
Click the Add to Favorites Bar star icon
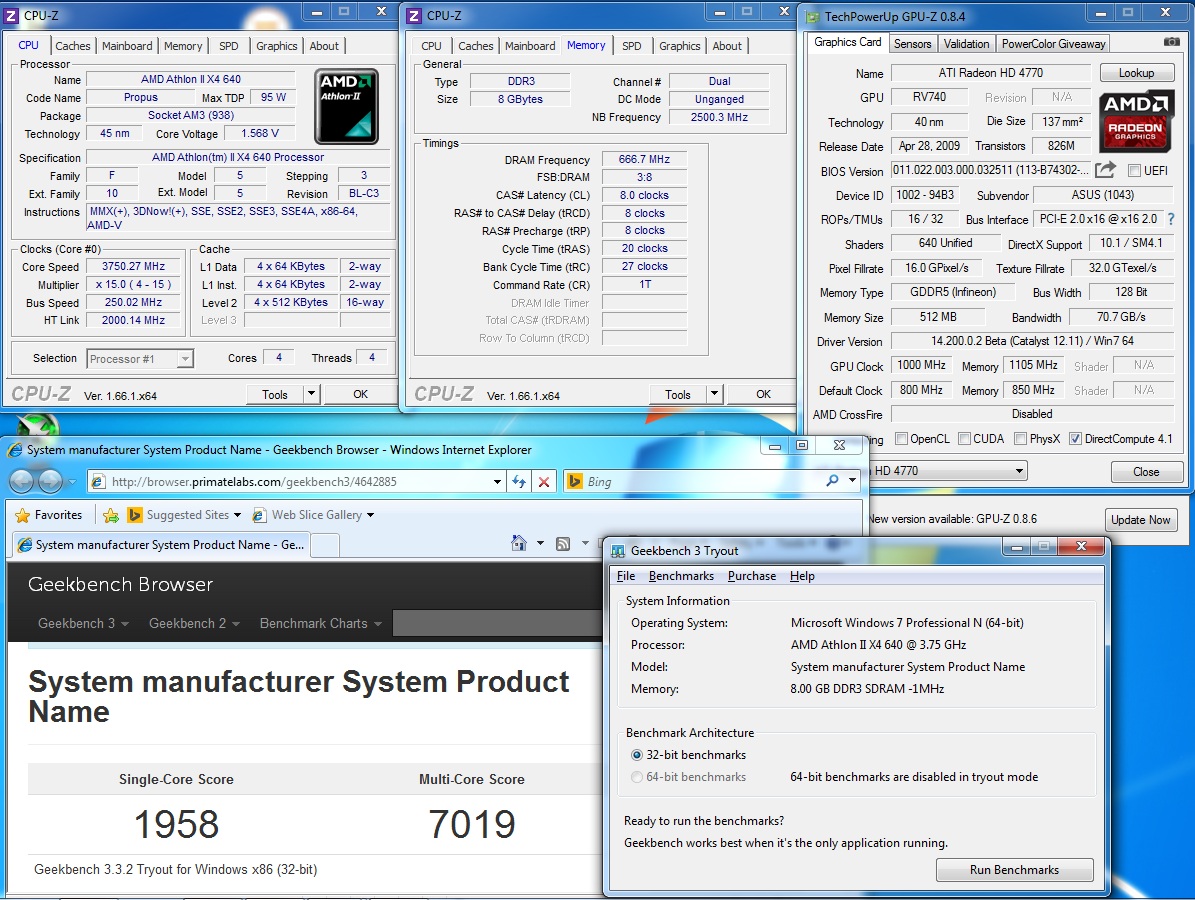111,515
